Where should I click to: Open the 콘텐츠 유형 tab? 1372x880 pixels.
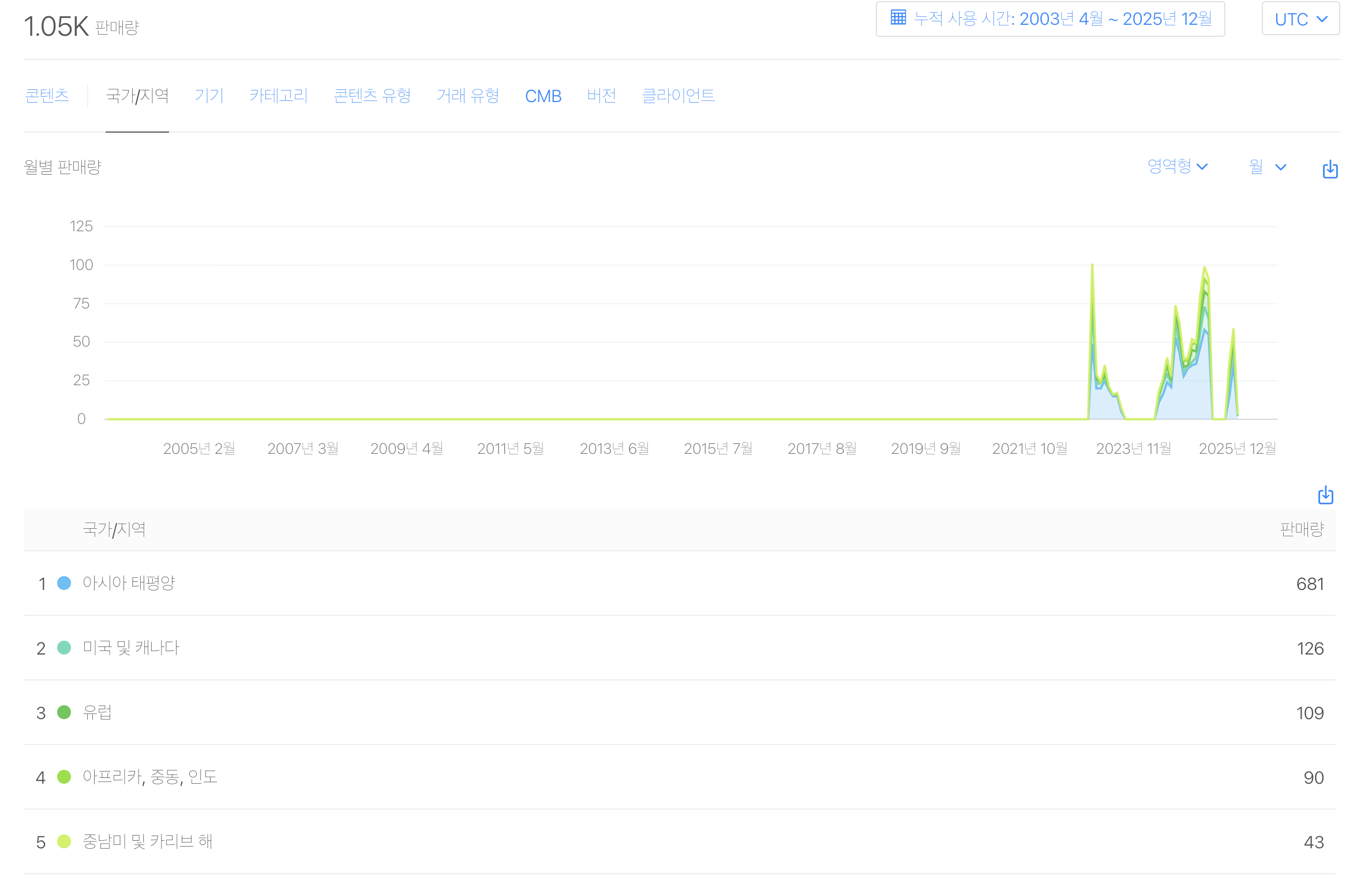(372, 96)
